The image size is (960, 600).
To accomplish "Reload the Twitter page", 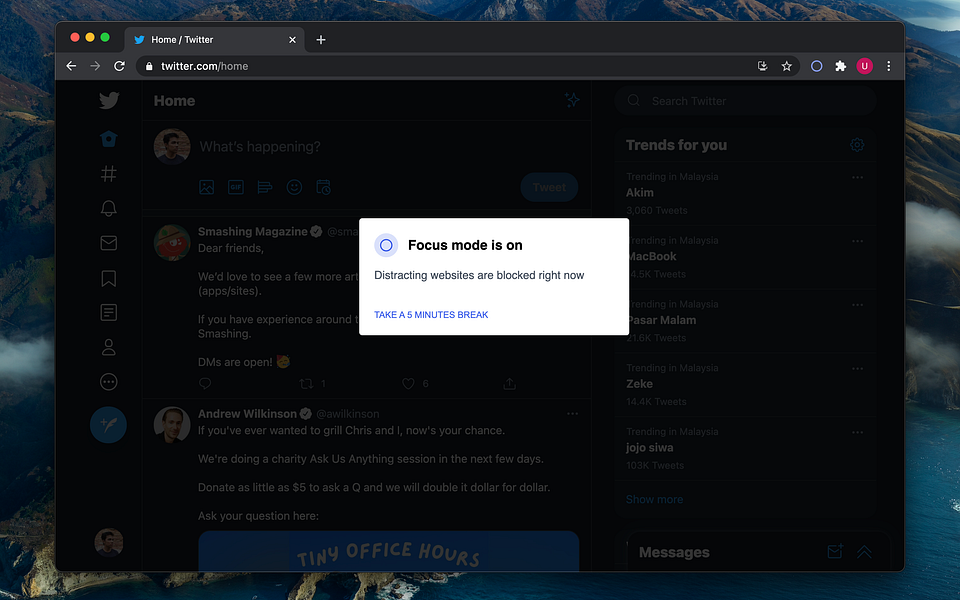I will (x=119, y=66).
